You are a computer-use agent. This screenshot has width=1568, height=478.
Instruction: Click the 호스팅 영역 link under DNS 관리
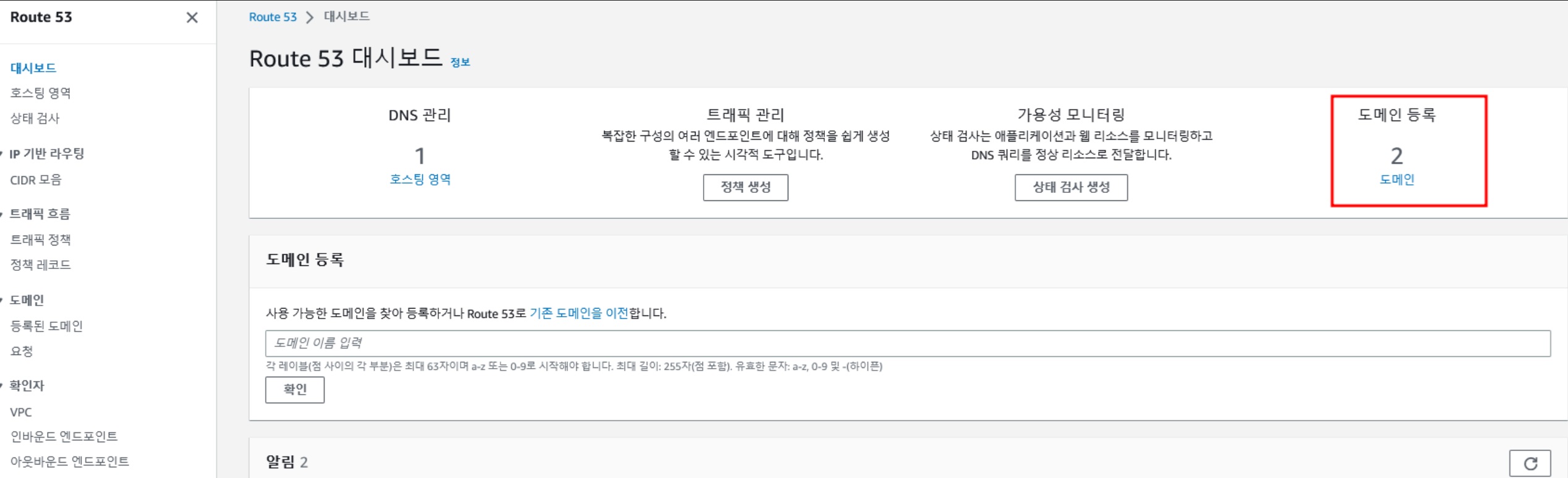click(x=420, y=179)
